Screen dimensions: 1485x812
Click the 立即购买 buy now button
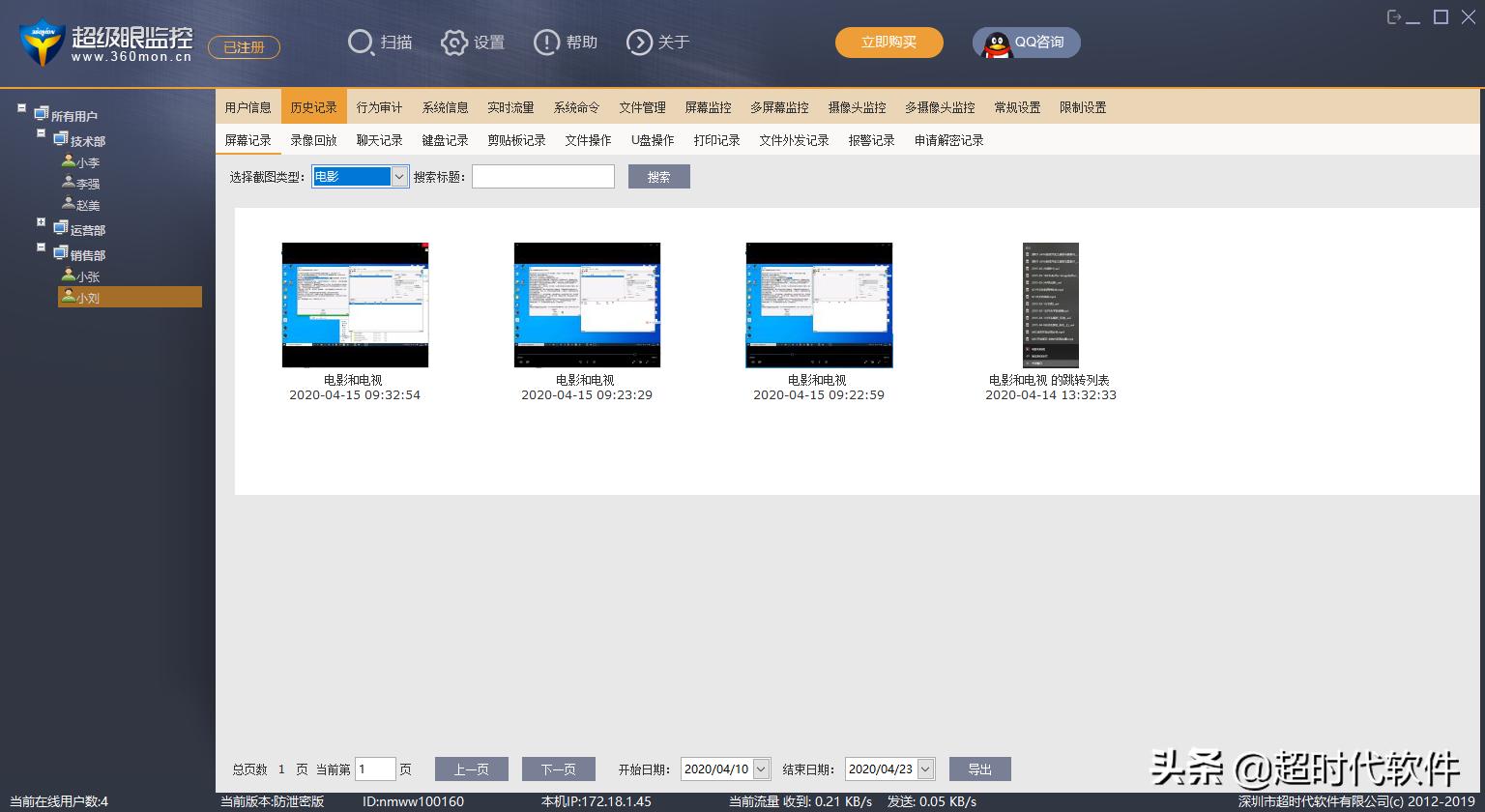[x=888, y=43]
